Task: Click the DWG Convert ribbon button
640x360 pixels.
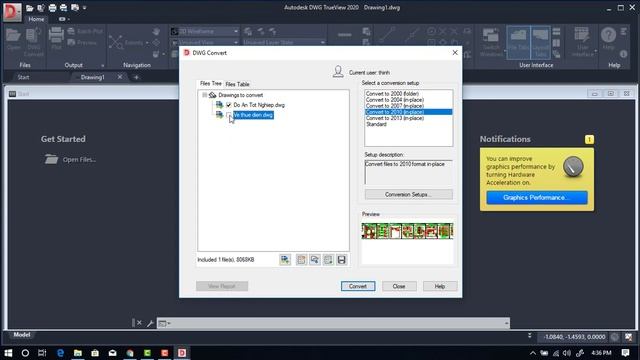Action: click(x=33, y=42)
